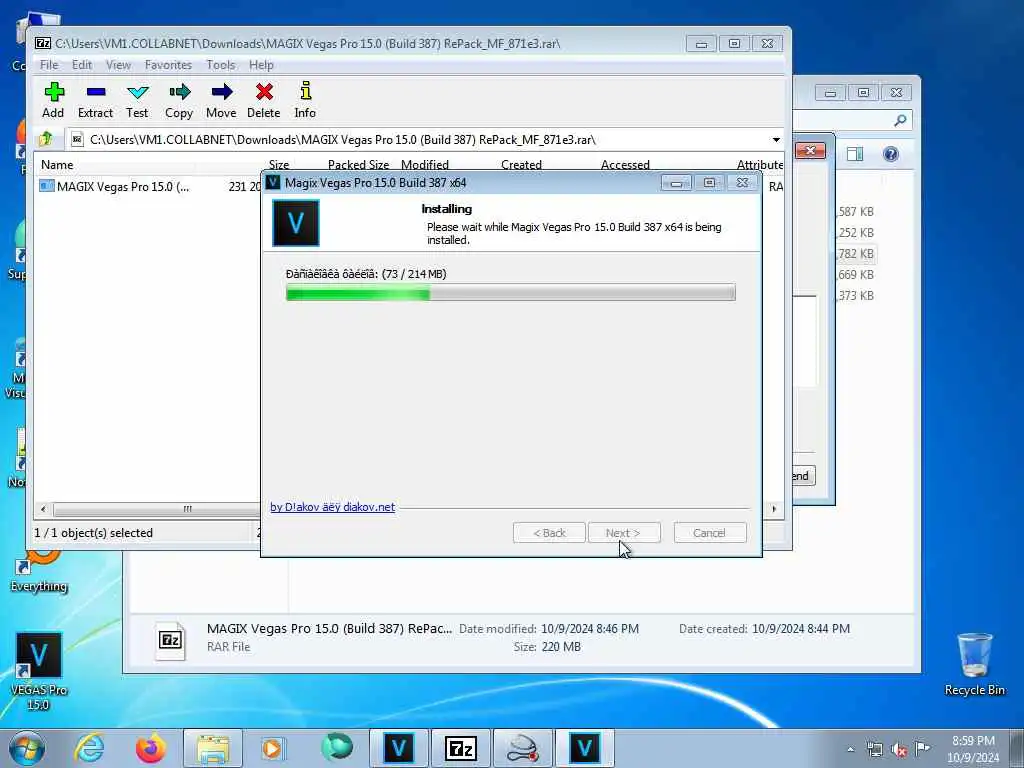Click the 7-Zip address path field
1024x768 pixels.
point(418,140)
